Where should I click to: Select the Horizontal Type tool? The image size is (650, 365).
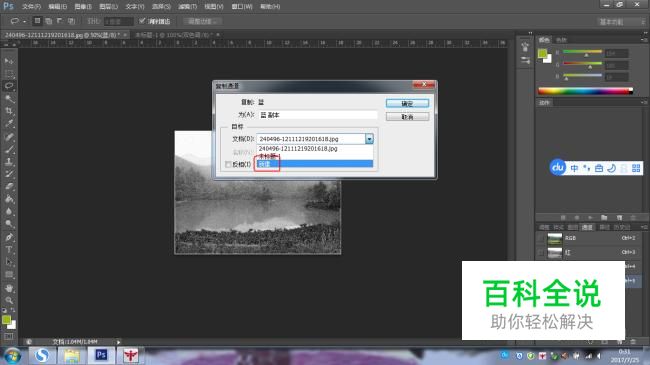(x=9, y=250)
